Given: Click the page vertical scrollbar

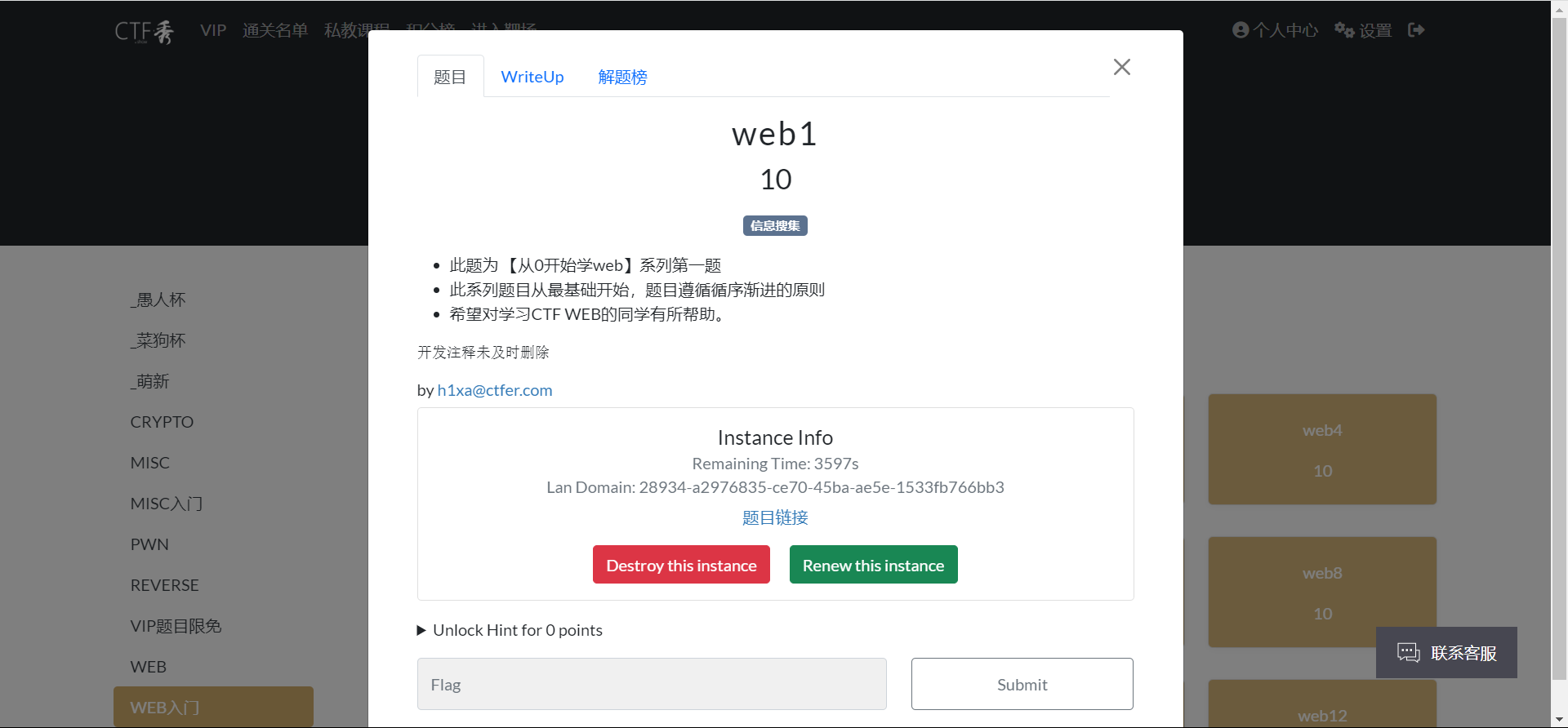Looking at the screenshot, I should tap(1559, 348).
